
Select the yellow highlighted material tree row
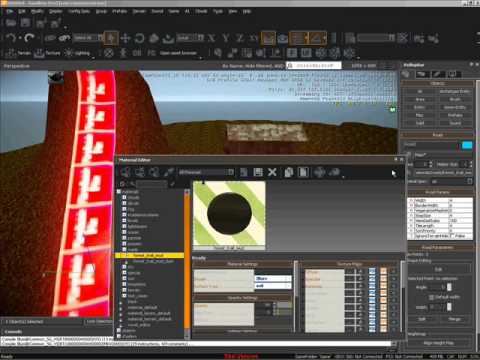pos(149,255)
